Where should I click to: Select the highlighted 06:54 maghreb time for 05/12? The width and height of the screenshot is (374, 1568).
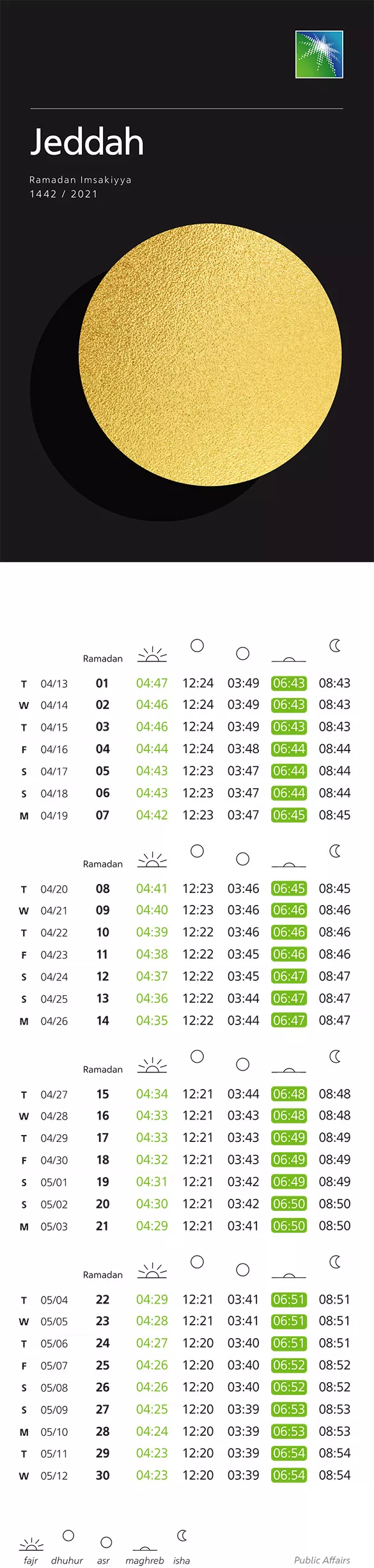tap(289, 1475)
